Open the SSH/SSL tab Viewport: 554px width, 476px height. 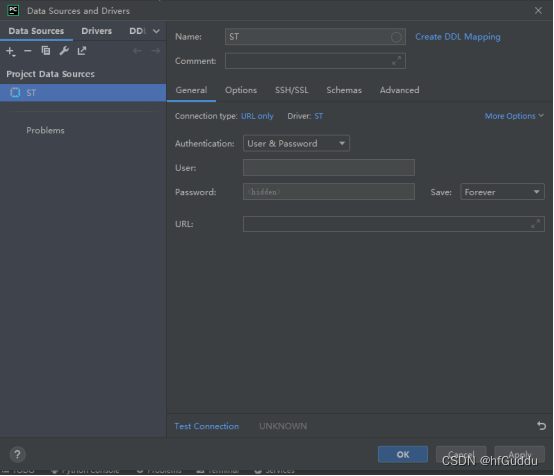point(292,90)
